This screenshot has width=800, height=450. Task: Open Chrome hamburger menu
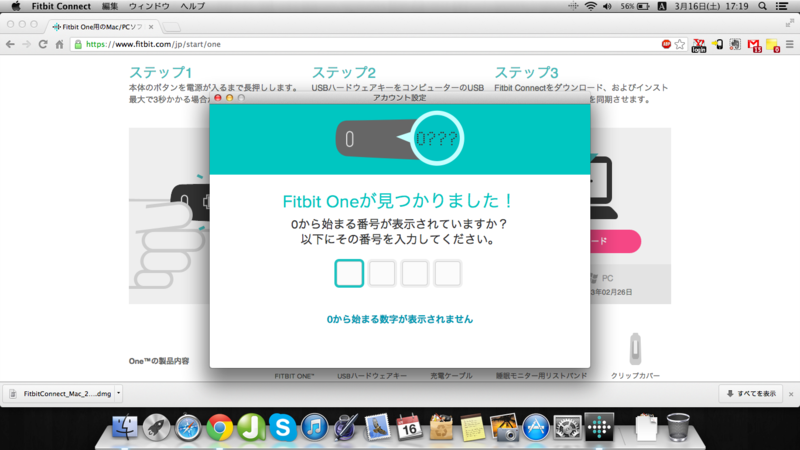click(790, 44)
